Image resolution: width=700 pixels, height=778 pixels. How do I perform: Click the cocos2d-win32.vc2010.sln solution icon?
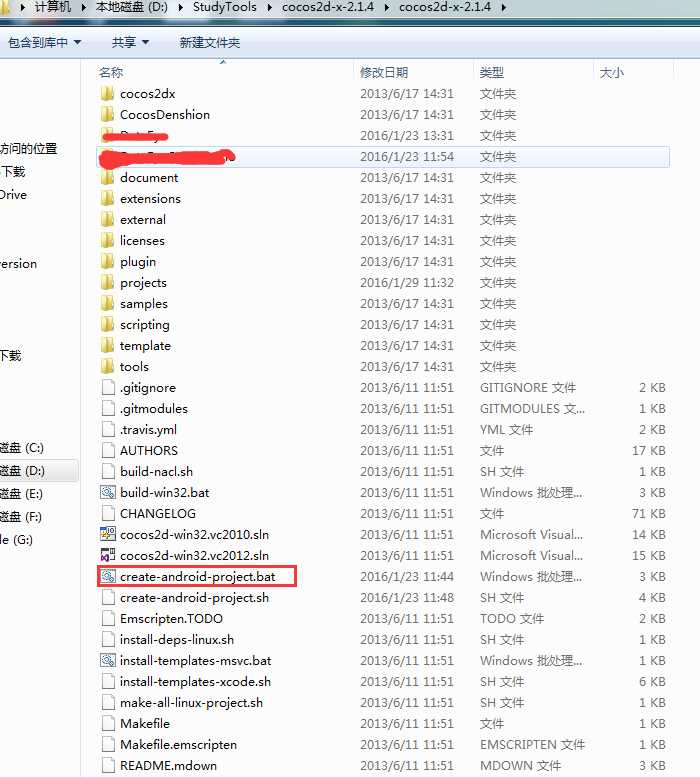tap(108, 534)
